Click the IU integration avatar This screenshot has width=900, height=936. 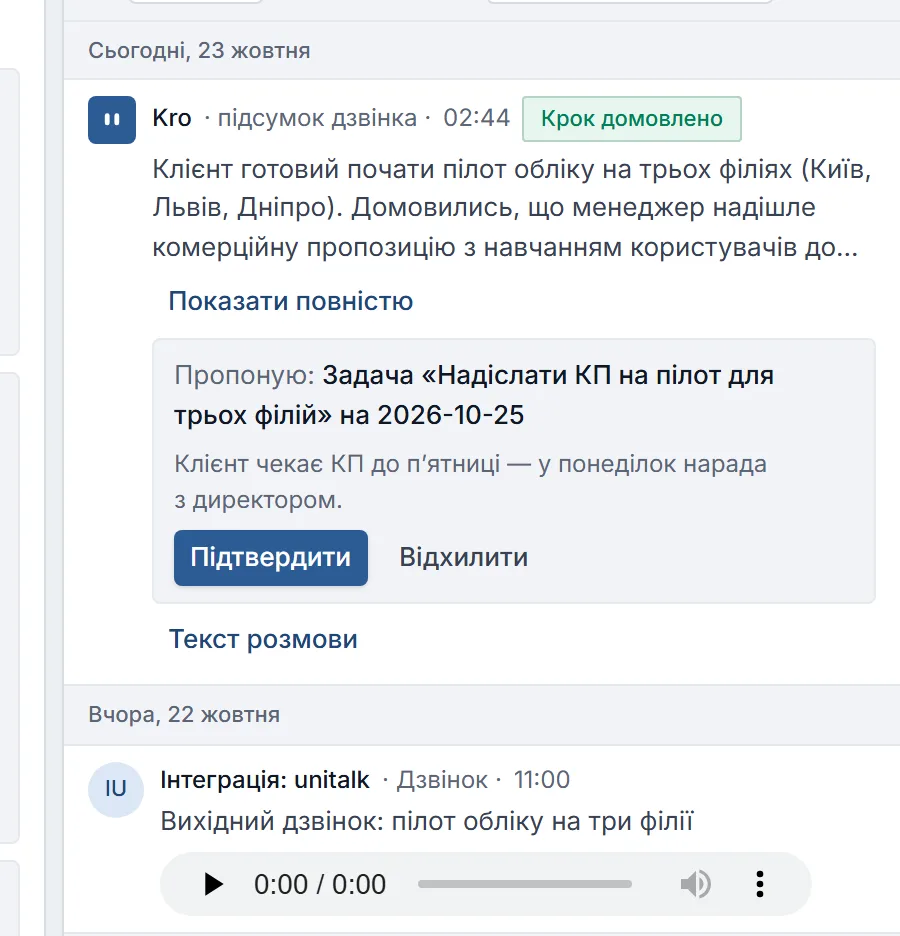[116, 789]
